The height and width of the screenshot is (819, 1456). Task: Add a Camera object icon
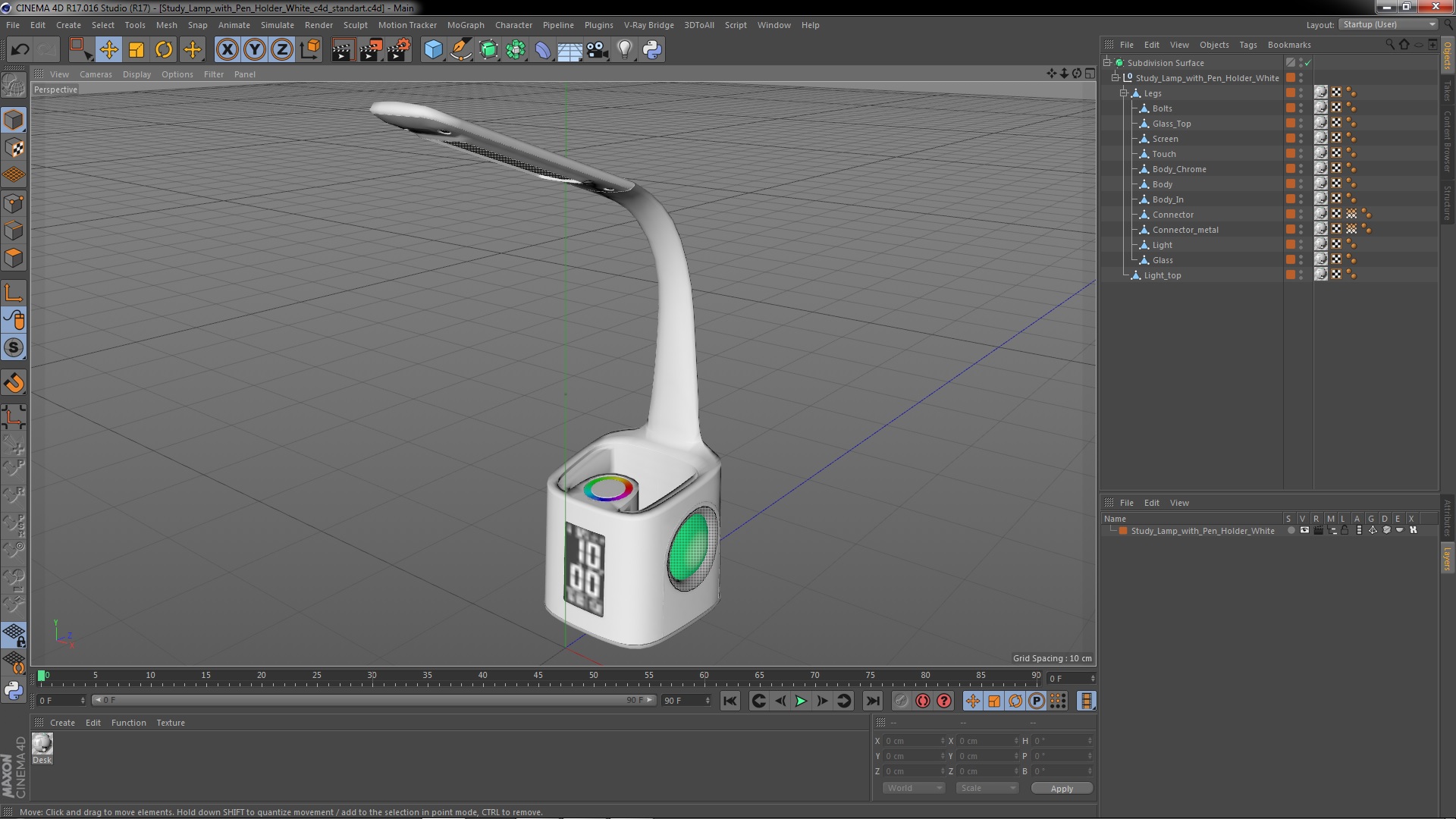(598, 50)
